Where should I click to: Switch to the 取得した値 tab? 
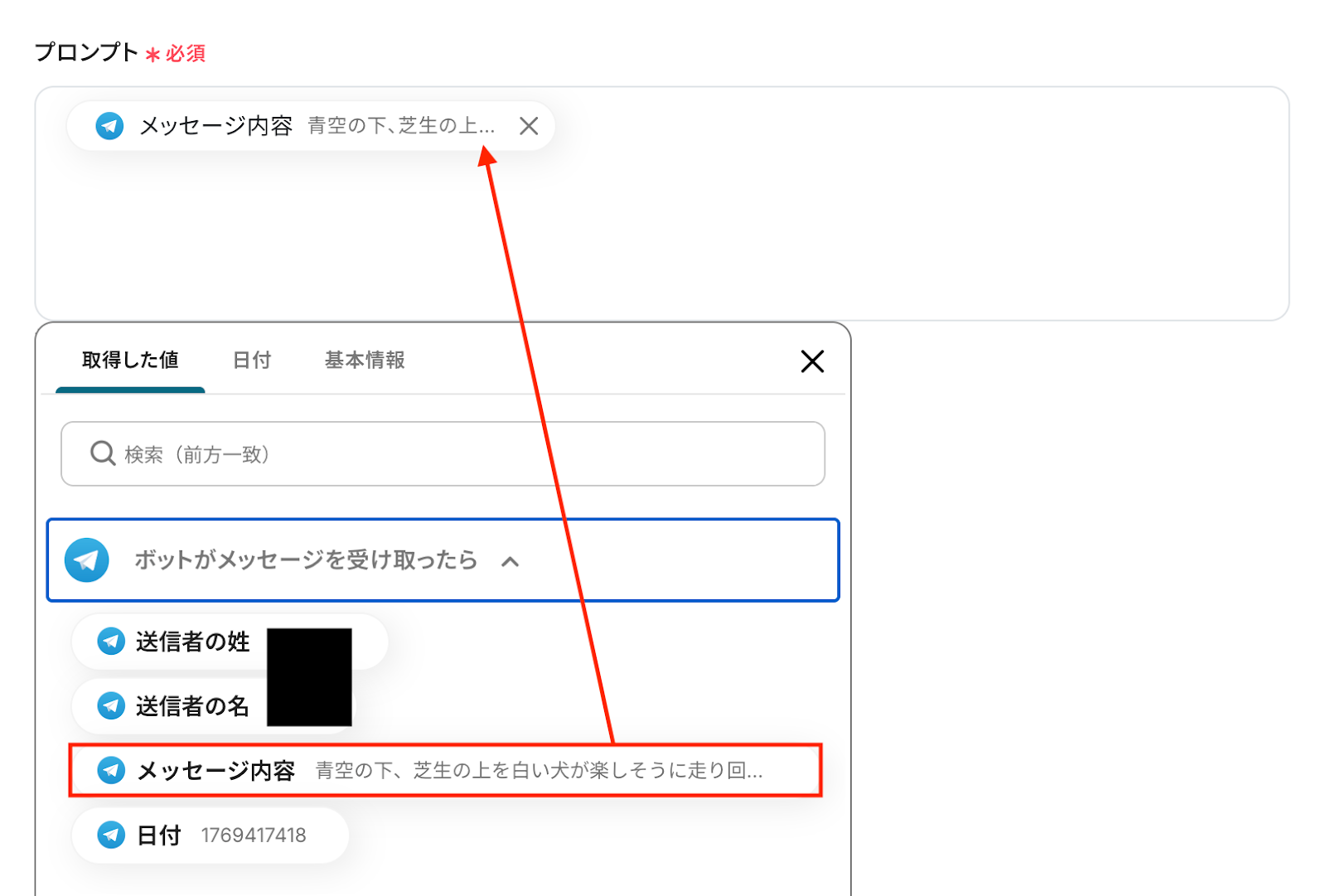point(130,360)
